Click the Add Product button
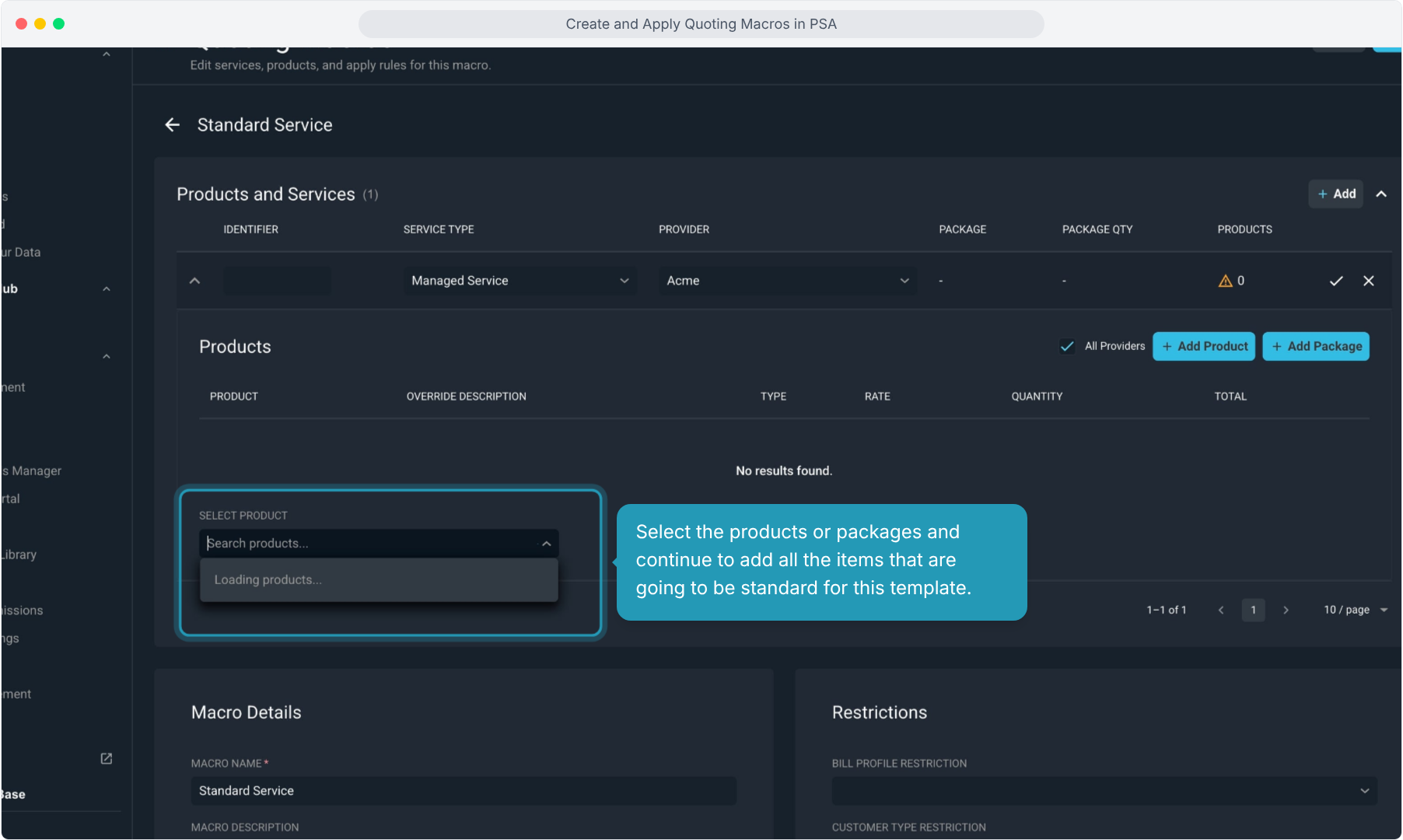Screen dimensions: 1403x840 click(x=1204, y=346)
